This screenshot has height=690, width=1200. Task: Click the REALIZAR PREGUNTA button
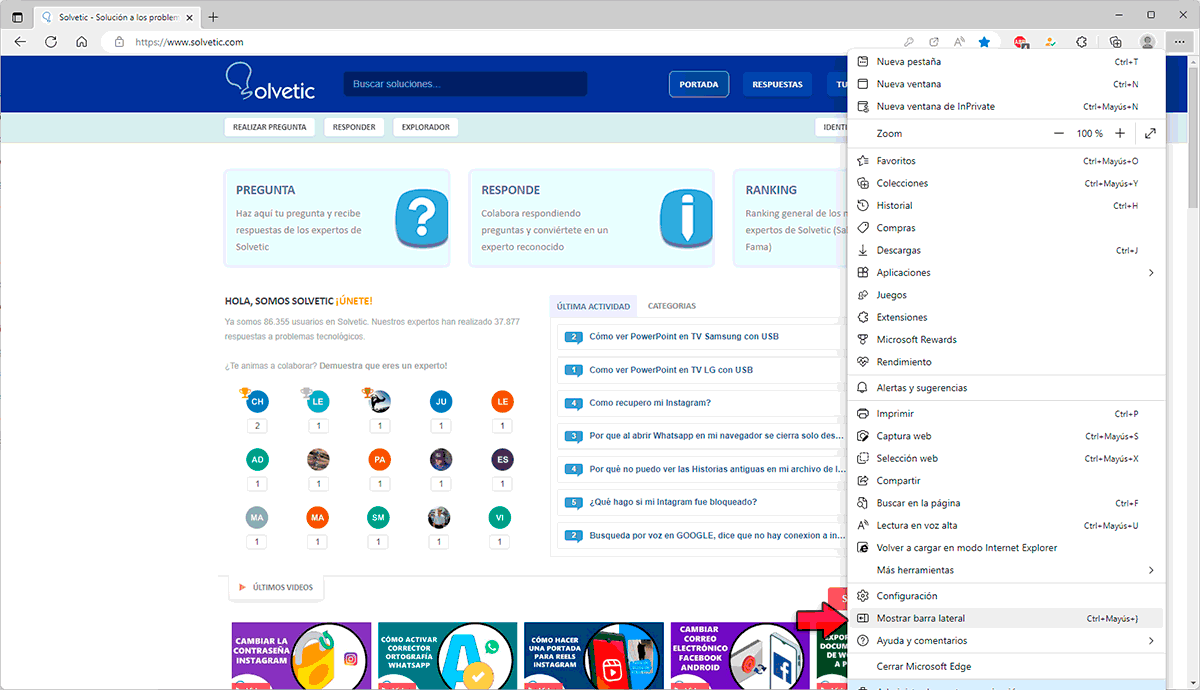click(269, 127)
